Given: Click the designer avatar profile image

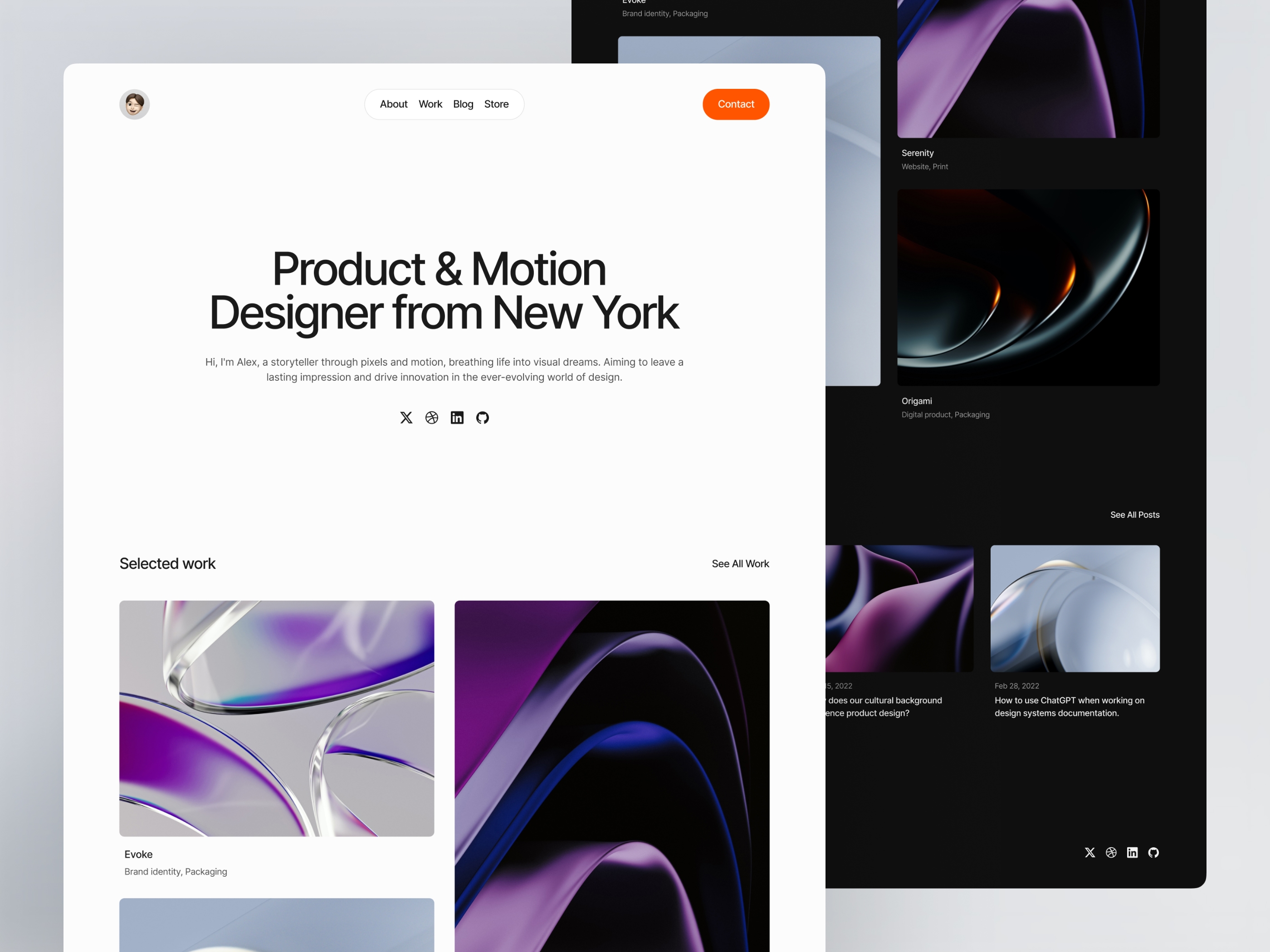Looking at the screenshot, I should click(x=135, y=103).
